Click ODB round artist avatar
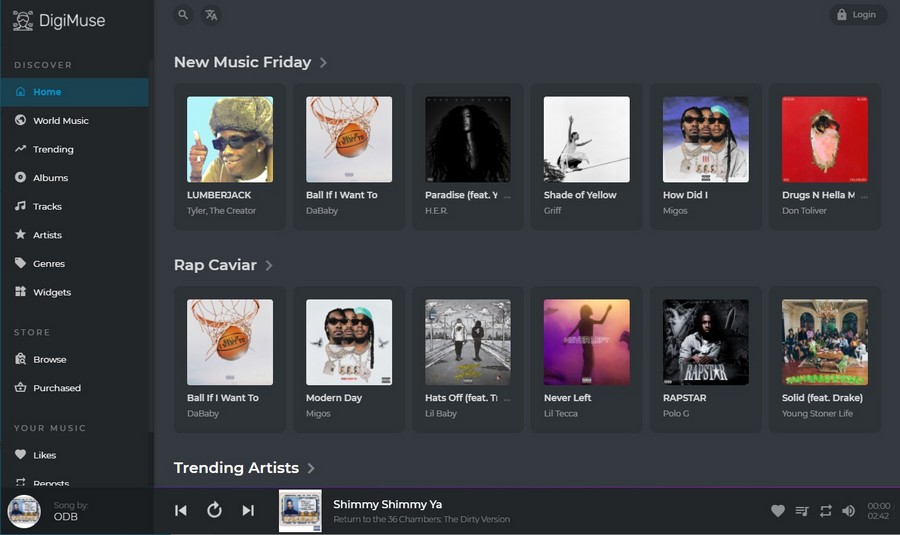The height and width of the screenshot is (535, 900). [x=24, y=511]
